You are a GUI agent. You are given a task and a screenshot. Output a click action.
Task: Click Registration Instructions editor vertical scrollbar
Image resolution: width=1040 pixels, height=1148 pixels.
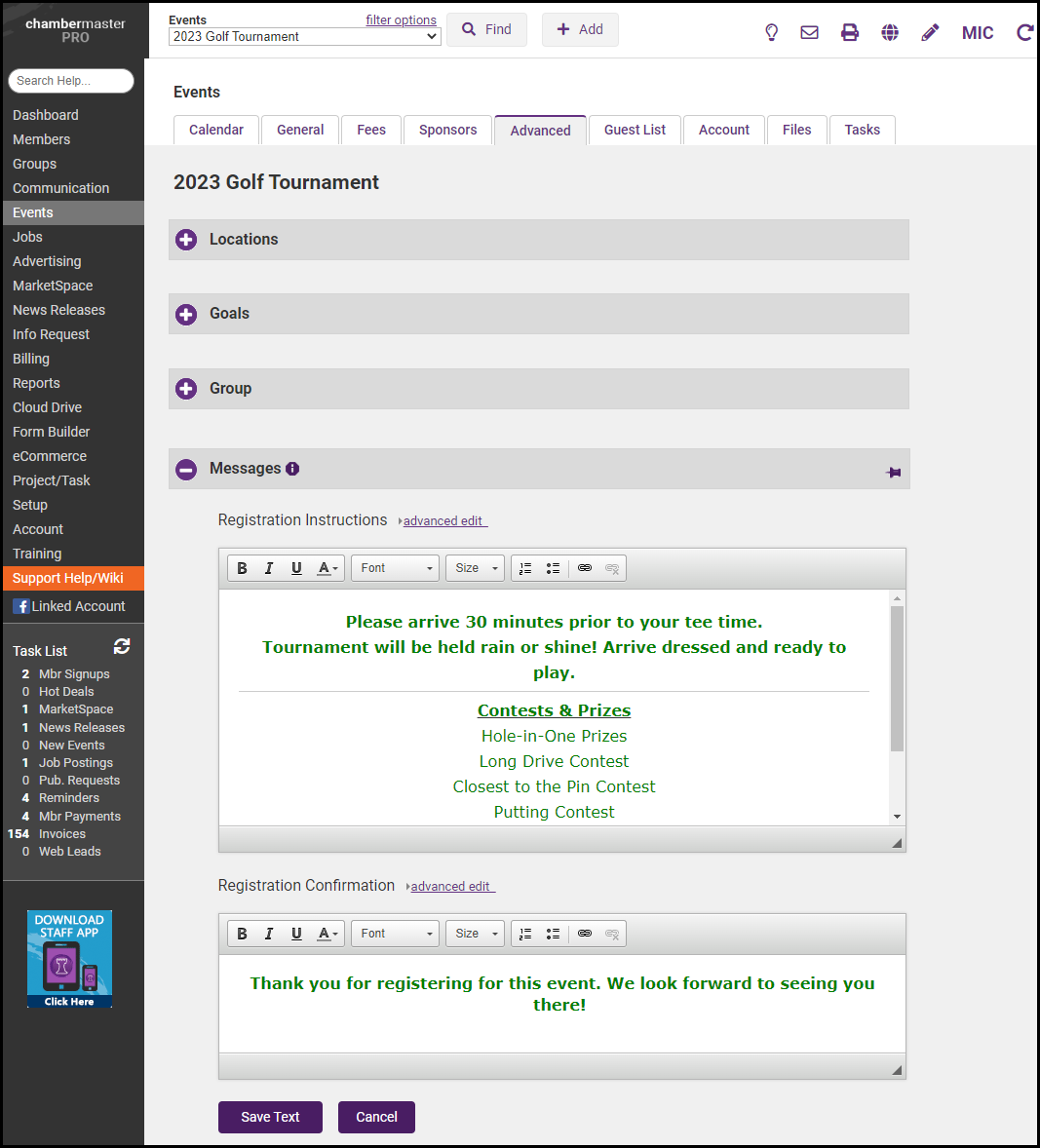(897, 678)
